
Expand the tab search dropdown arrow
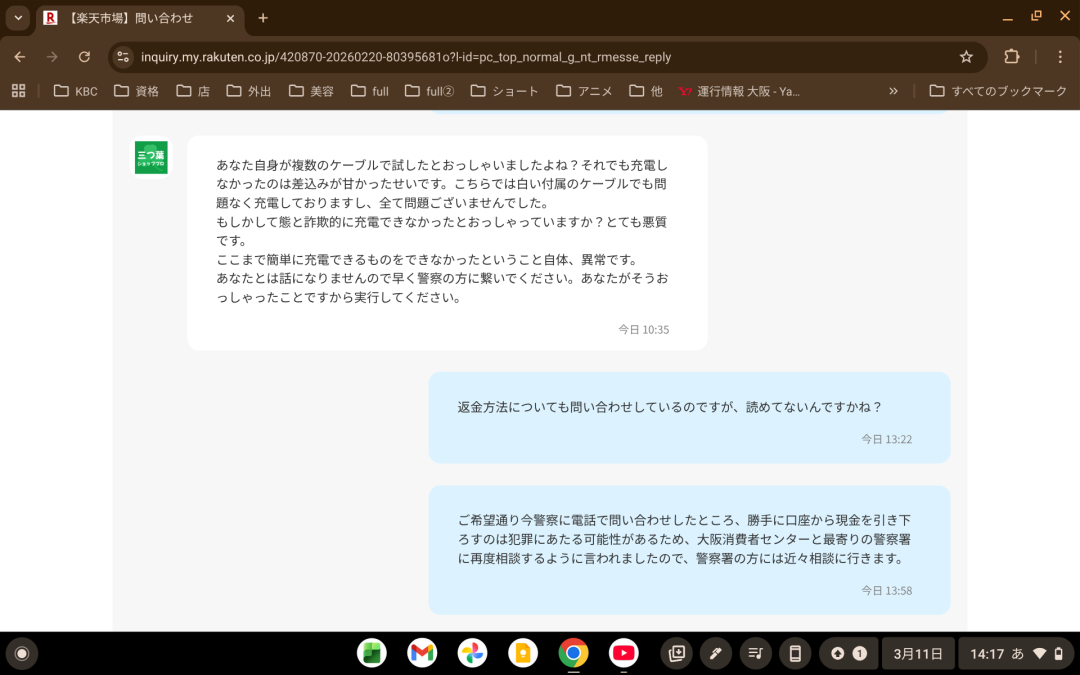[18, 18]
